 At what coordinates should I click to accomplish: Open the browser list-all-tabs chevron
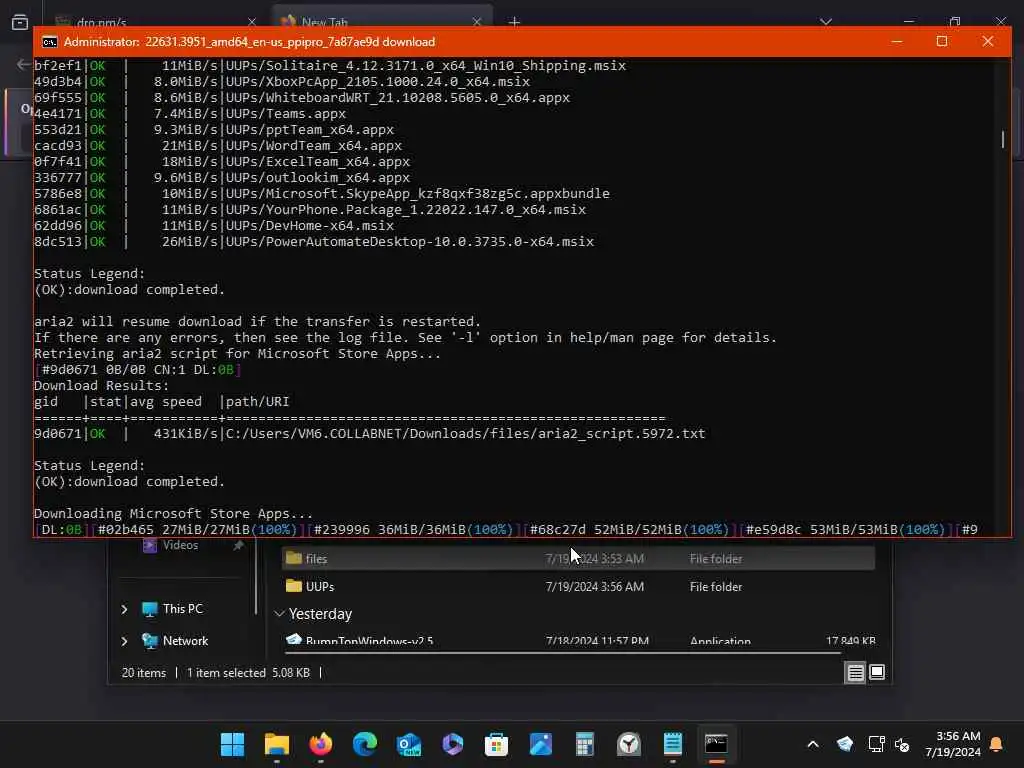tap(826, 22)
